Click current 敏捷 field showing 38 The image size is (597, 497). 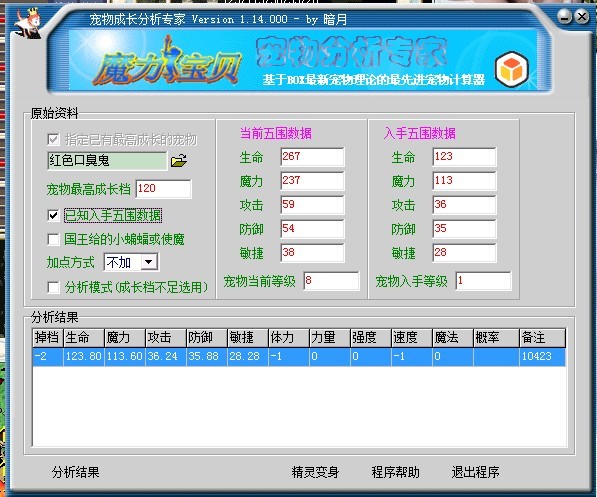coord(312,253)
